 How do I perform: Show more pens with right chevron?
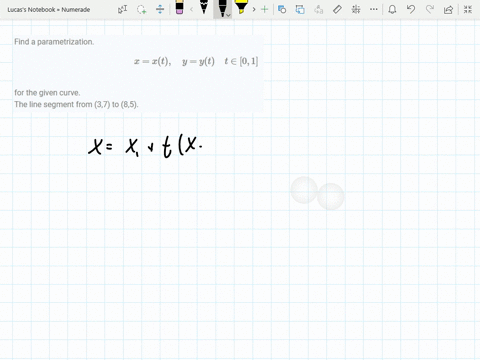pyautogui.click(x=254, y=9)
